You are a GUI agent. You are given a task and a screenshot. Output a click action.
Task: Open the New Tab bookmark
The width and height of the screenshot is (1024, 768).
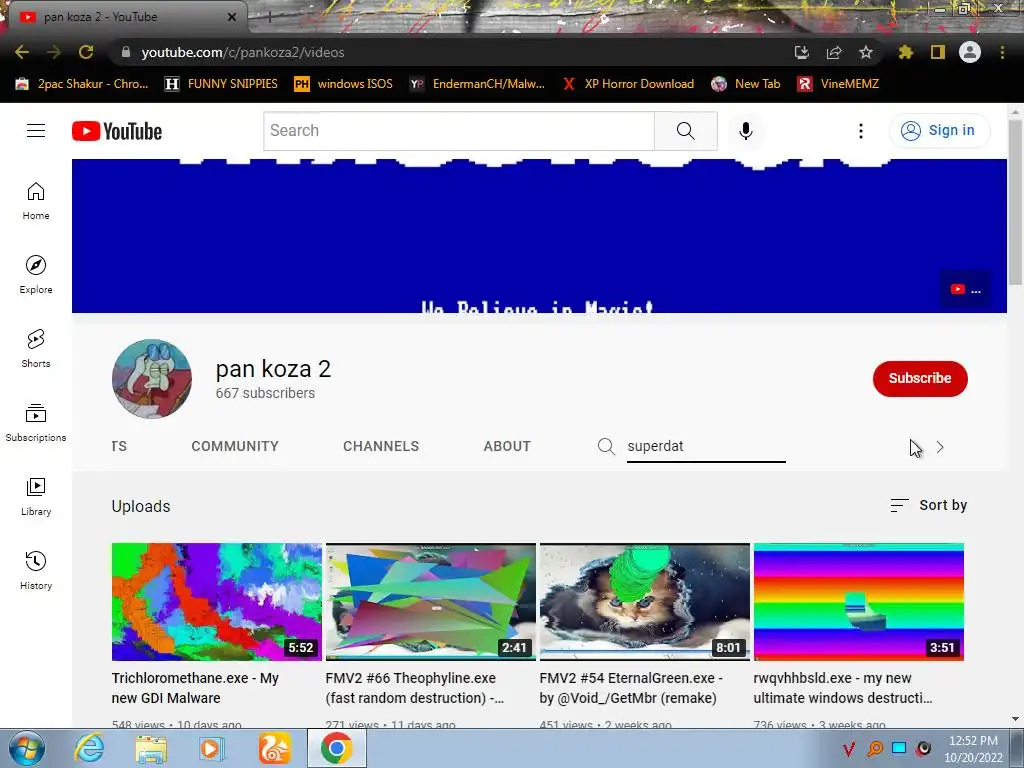pos(746,84)
